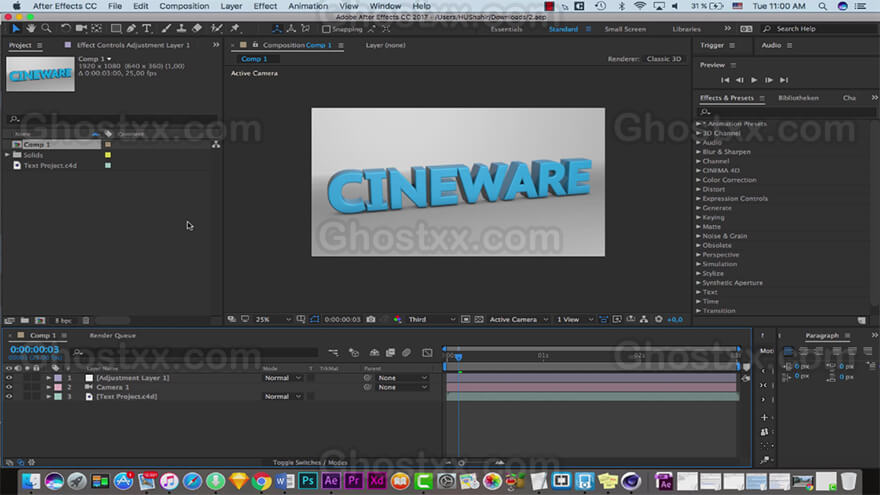Open the Composition menu

pyautogui.click(x=184, y=6)
